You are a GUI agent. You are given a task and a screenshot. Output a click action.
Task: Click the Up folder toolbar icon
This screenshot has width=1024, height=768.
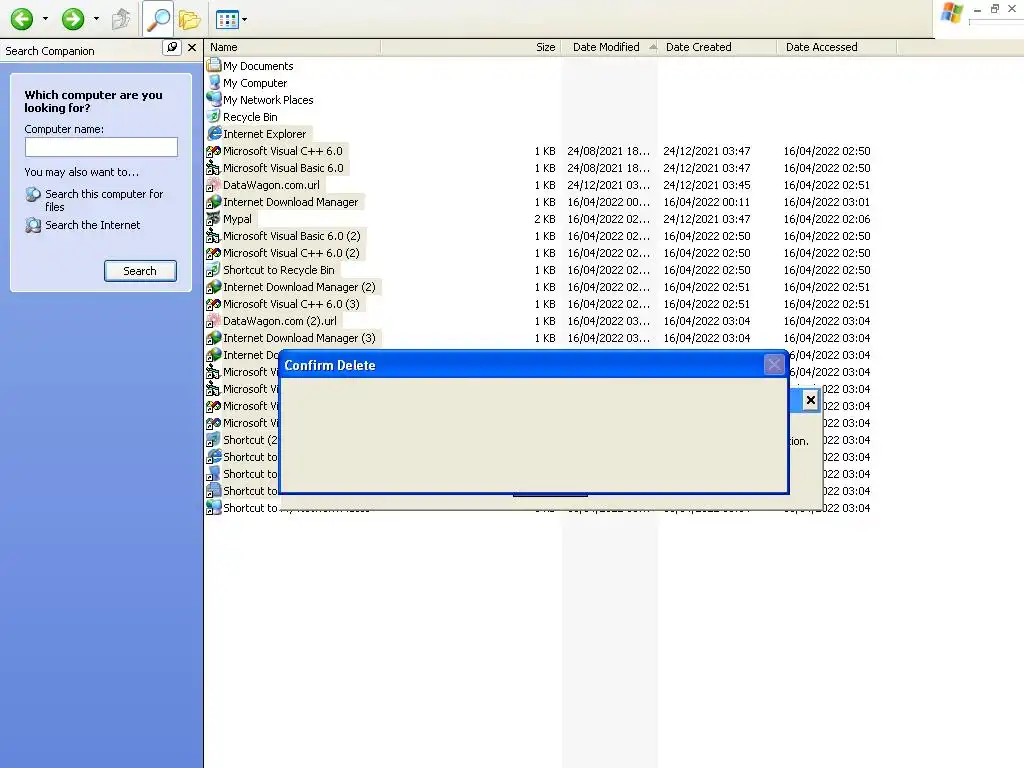[x=121, y=19]
